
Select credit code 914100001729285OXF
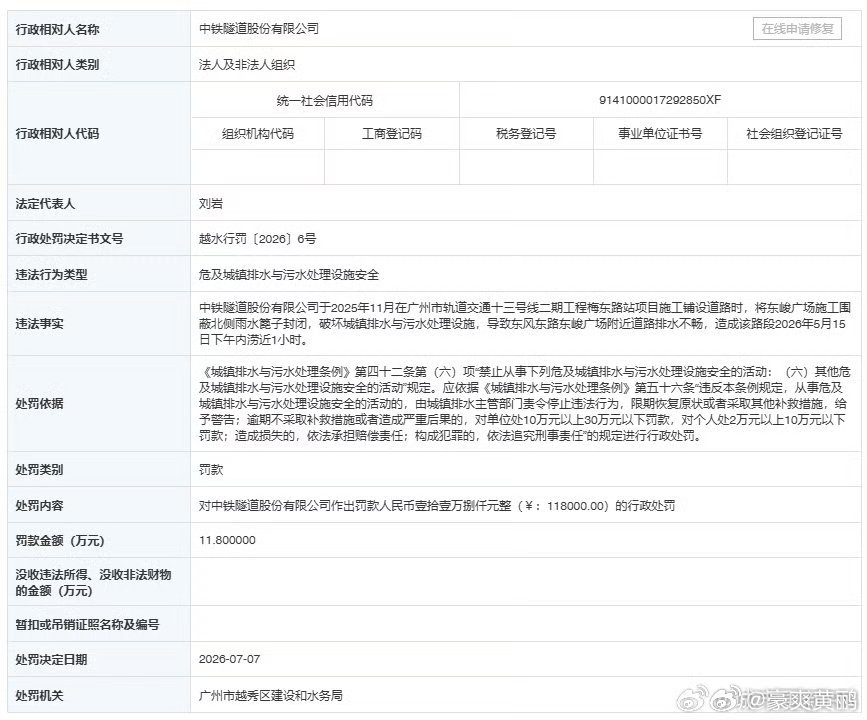click(x=660, y=100)
